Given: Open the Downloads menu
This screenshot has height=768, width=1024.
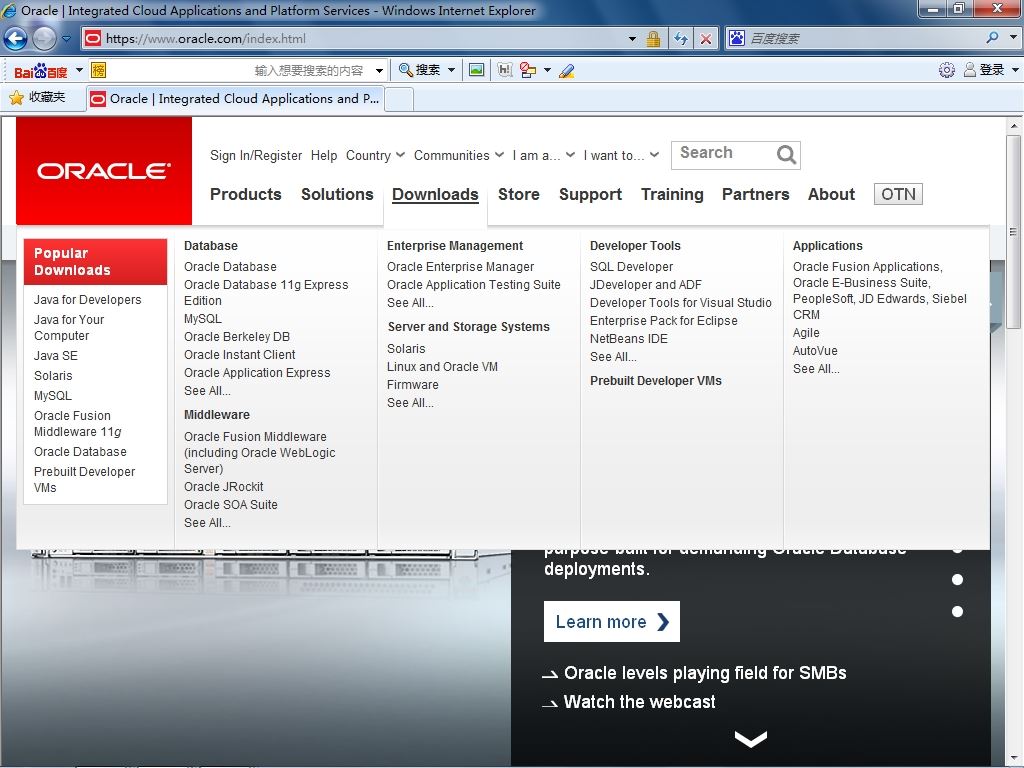Looking at the screenshot, I should coord(435,194).
